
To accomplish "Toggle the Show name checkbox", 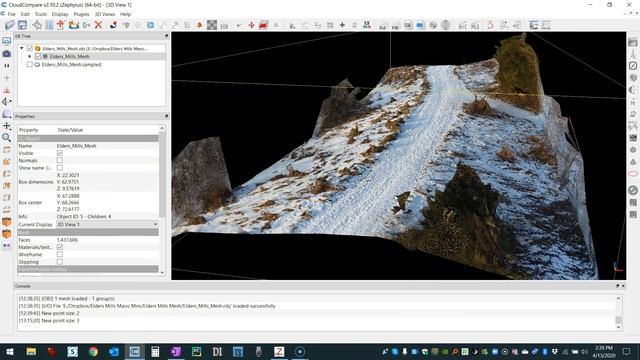I will (60, 168).
